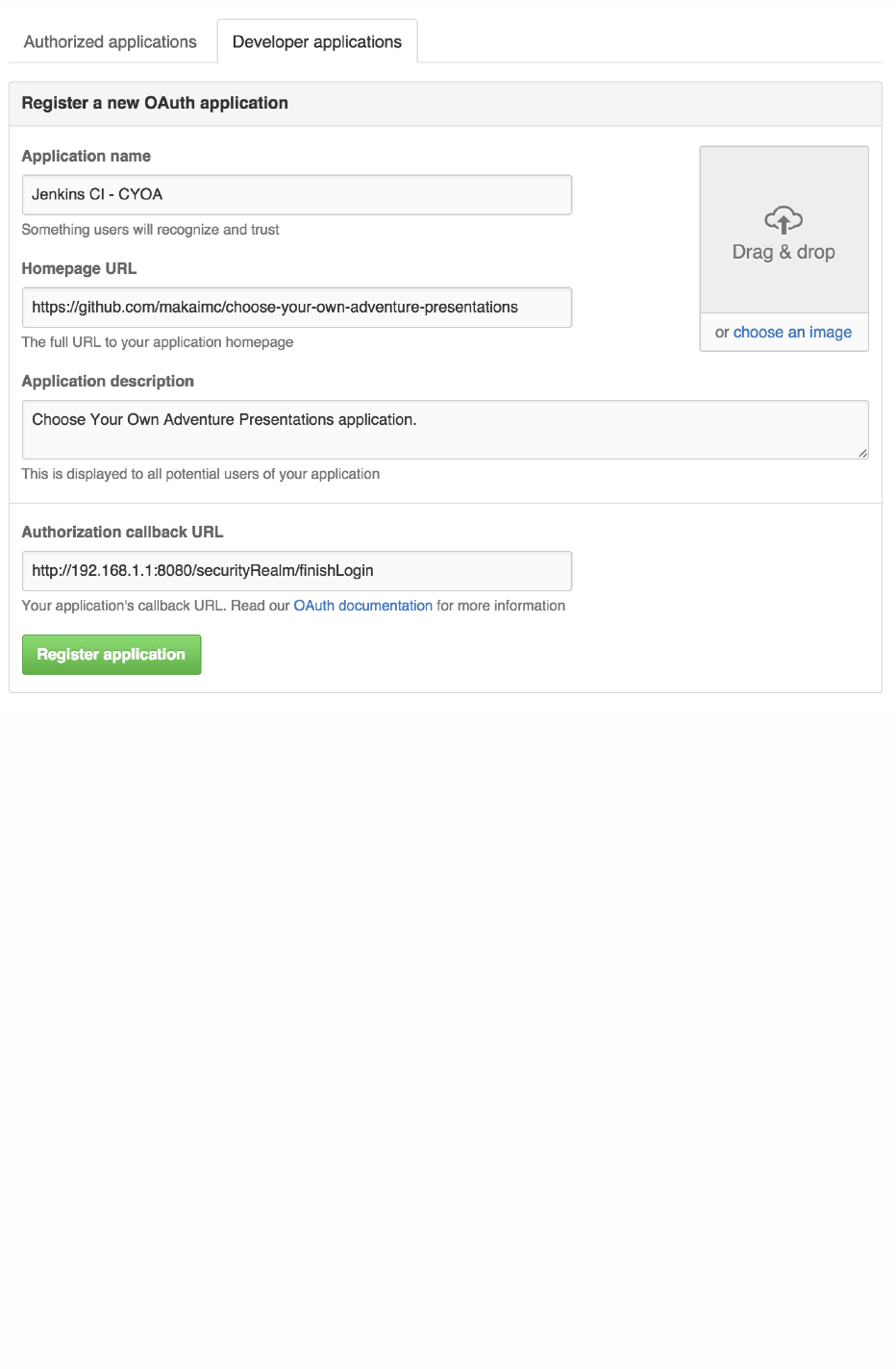Screen dimensions: 896x1369
Task: Click the cloud upload icon
Action: 784,220
